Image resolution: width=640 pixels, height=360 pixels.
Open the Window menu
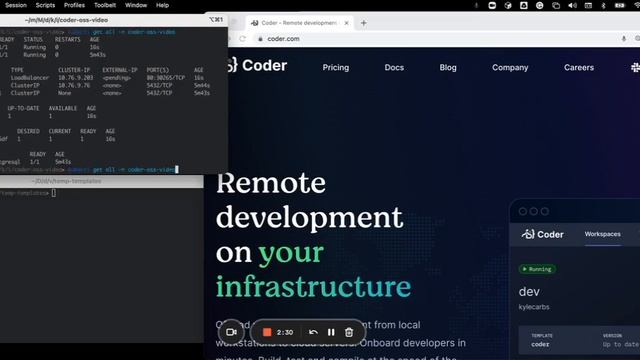point(136,5)
